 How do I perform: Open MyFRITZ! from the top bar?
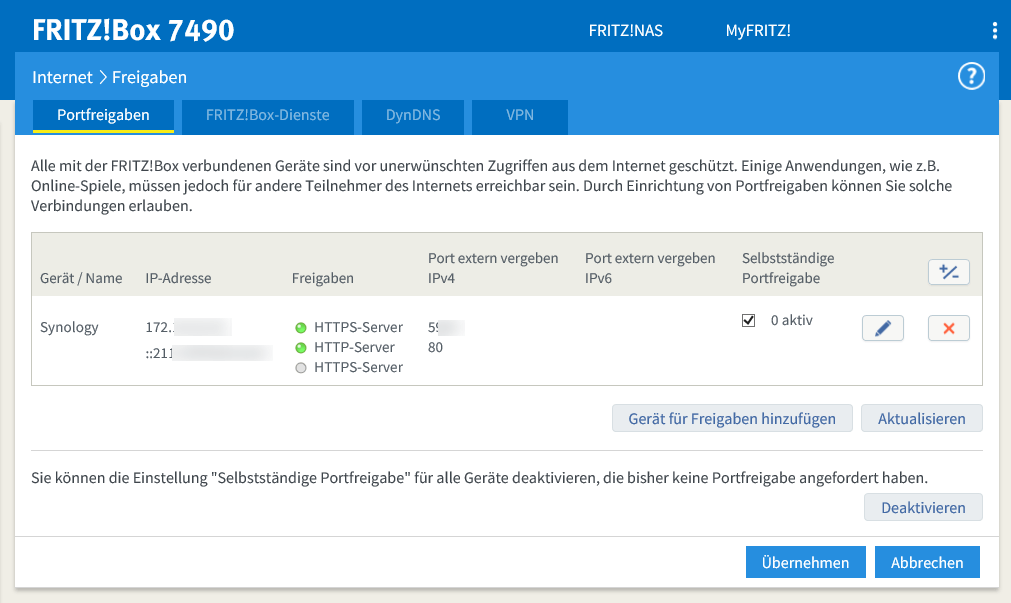point(757,30)
